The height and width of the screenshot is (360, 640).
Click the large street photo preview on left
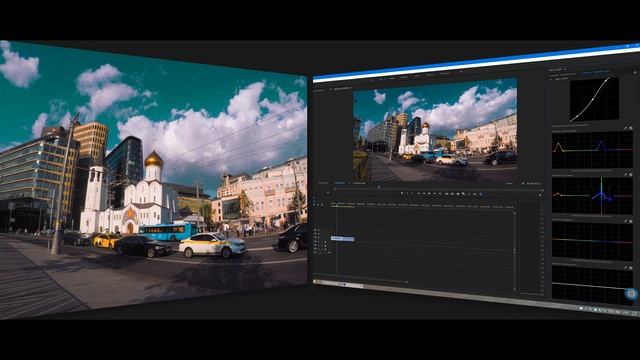pos(153,180)
